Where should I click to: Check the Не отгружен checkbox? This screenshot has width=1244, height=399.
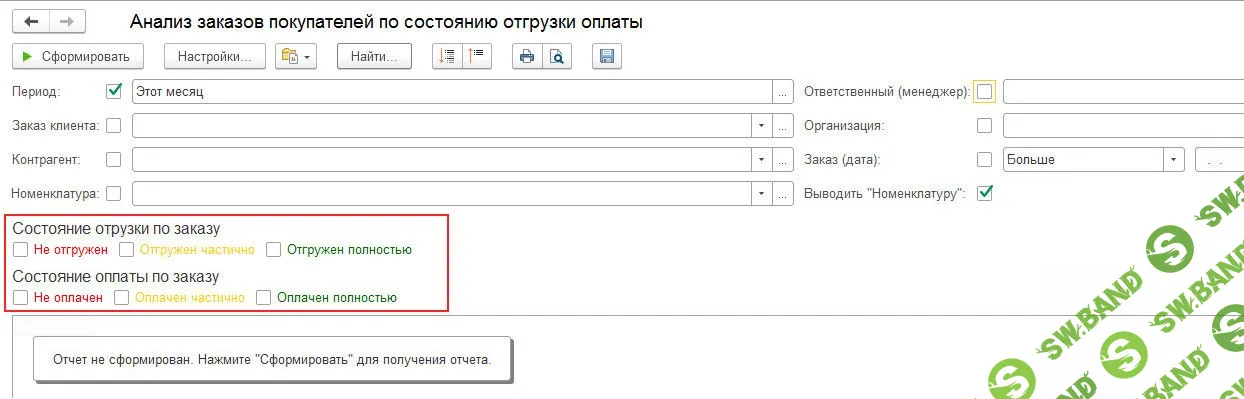click(21, 249)
